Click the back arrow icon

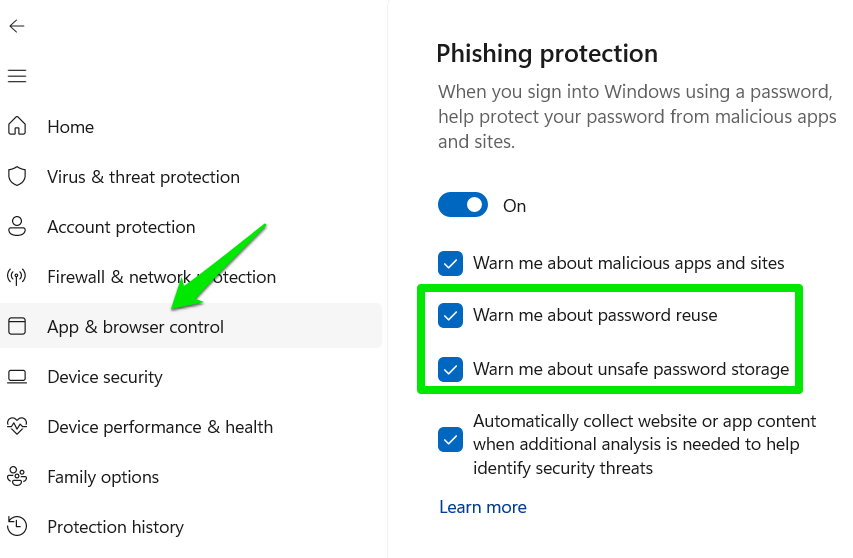[x=16, y=26]
